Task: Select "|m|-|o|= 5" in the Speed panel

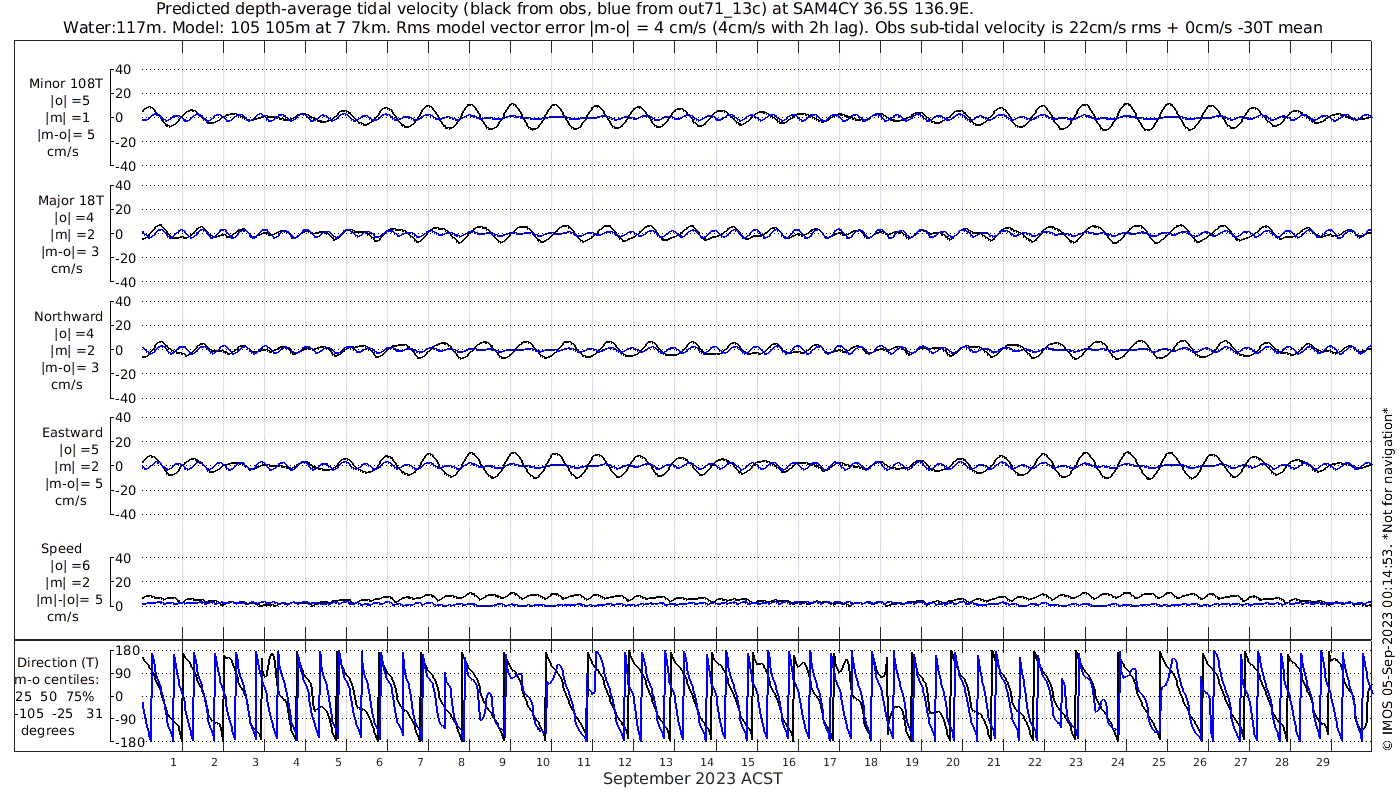Action: (70, 599)
